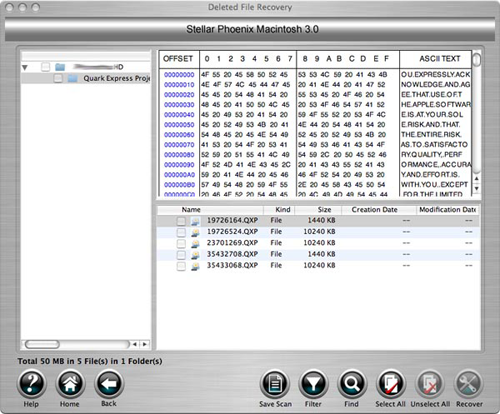Click the hex viewer scrollbar thumb
This screenshot has height=414, width=500.
point(477,59)
